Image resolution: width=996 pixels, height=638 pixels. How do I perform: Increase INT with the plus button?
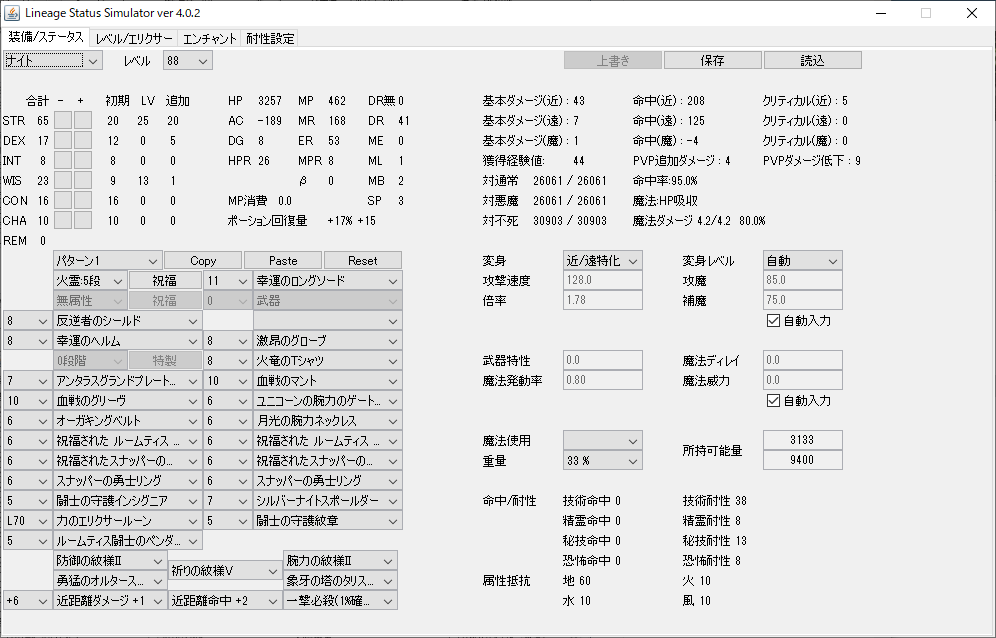(83, 161)
